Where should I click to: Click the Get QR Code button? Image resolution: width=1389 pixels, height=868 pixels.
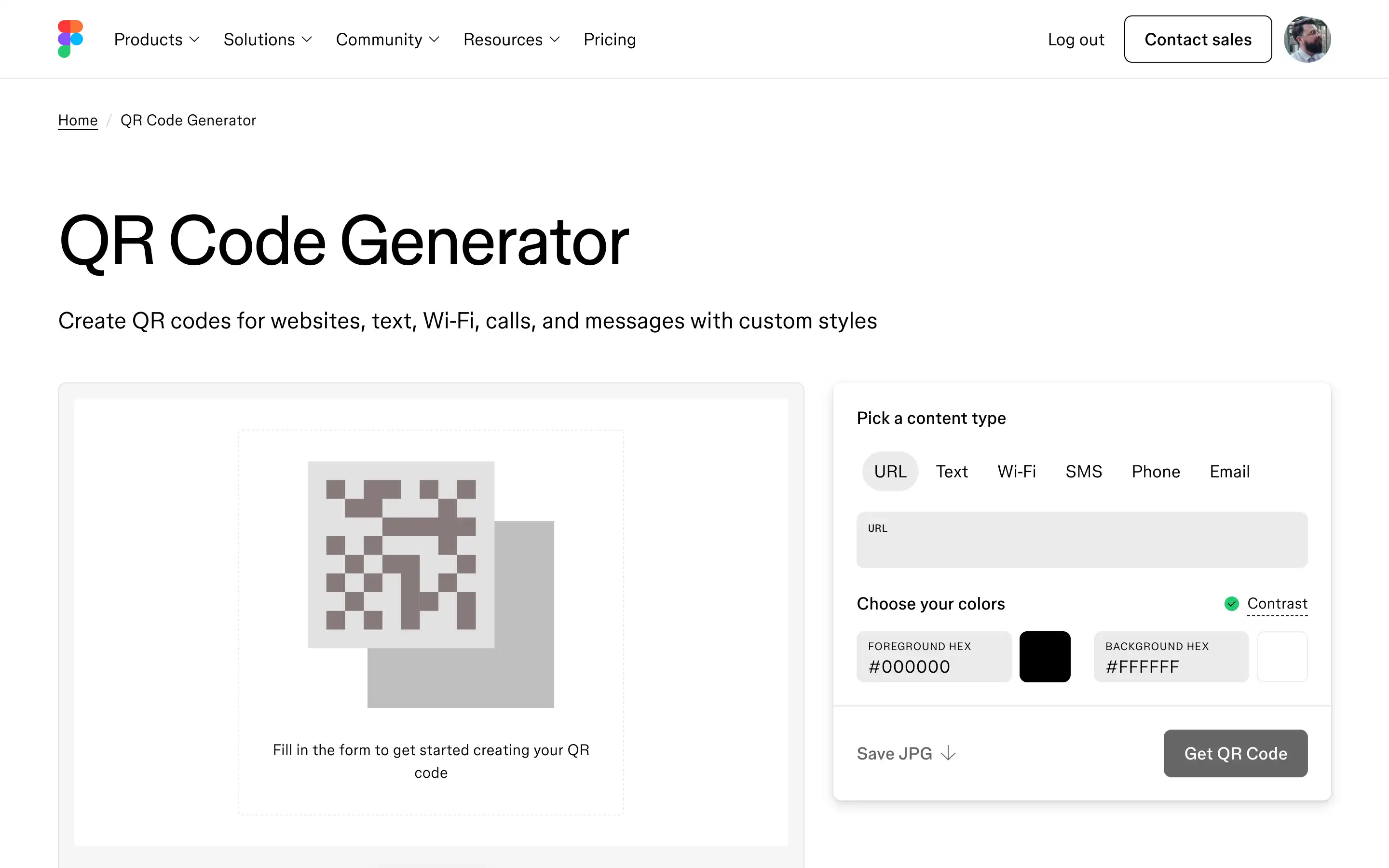1235,753
